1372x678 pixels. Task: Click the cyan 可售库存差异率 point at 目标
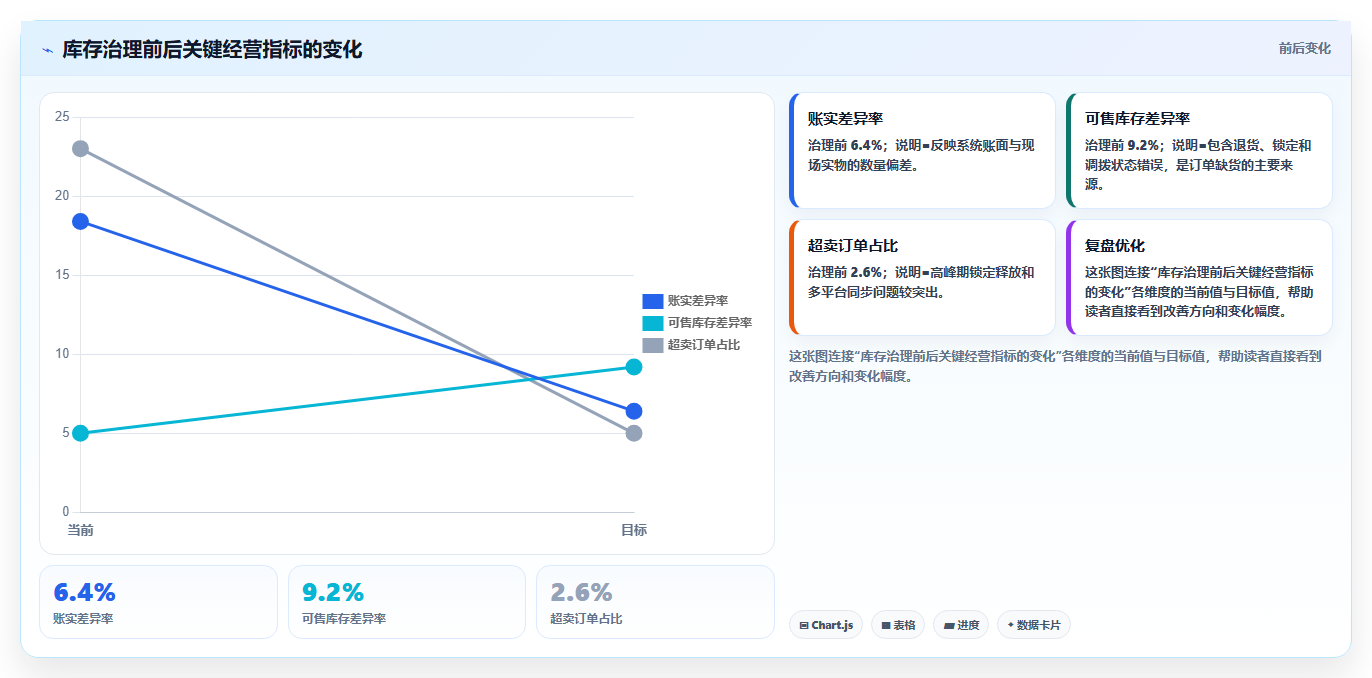coord(634,367)
